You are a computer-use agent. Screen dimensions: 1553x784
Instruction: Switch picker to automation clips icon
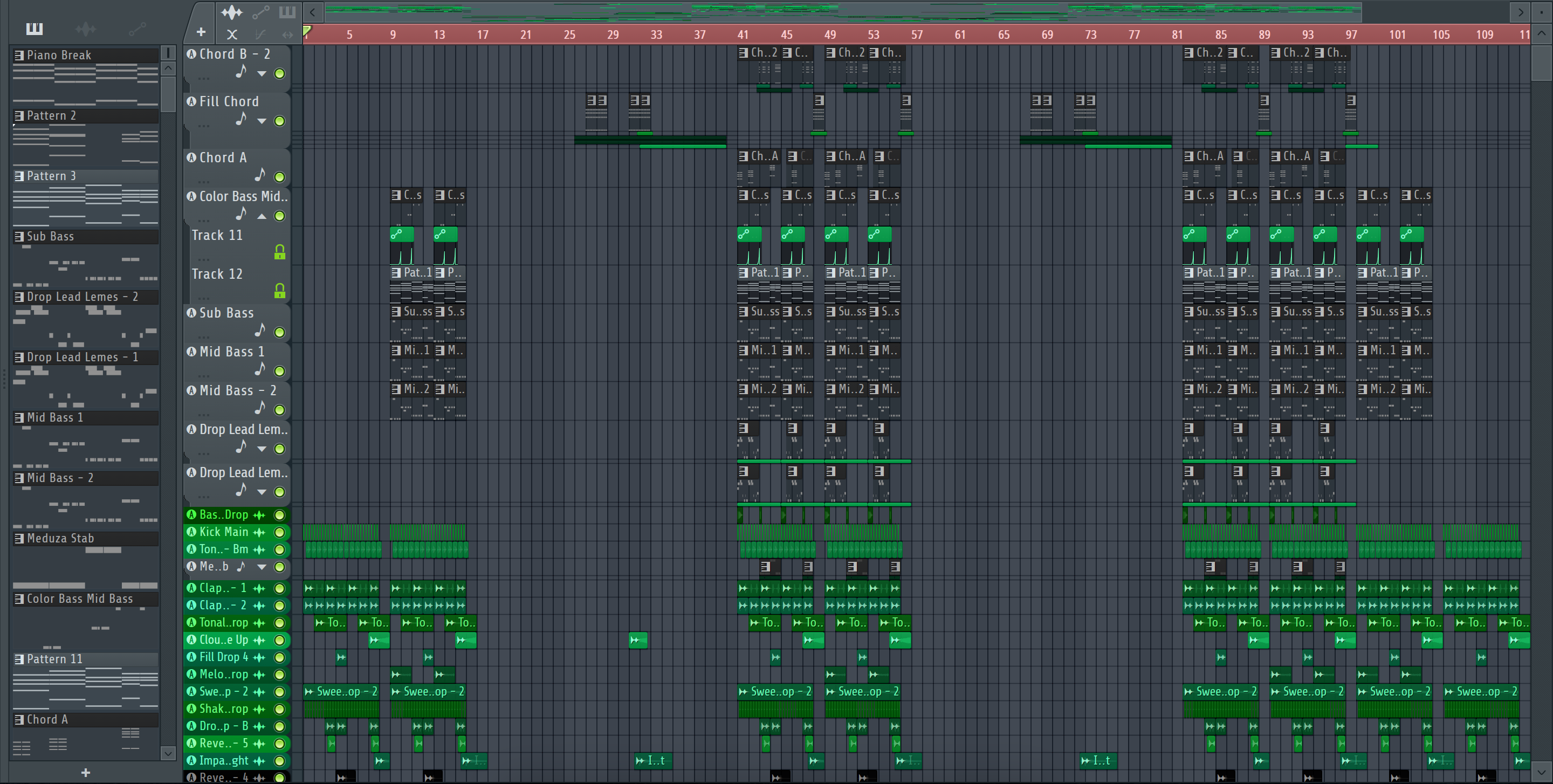(137, 29)
